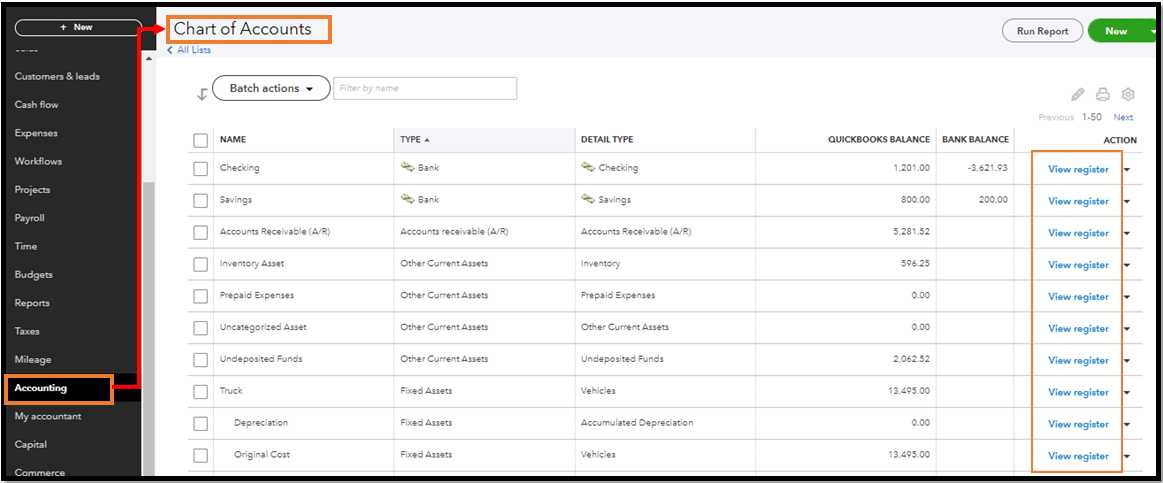Click the Filter by name field
Viewport: 1163px width, 483px height.
coord(425,88)
